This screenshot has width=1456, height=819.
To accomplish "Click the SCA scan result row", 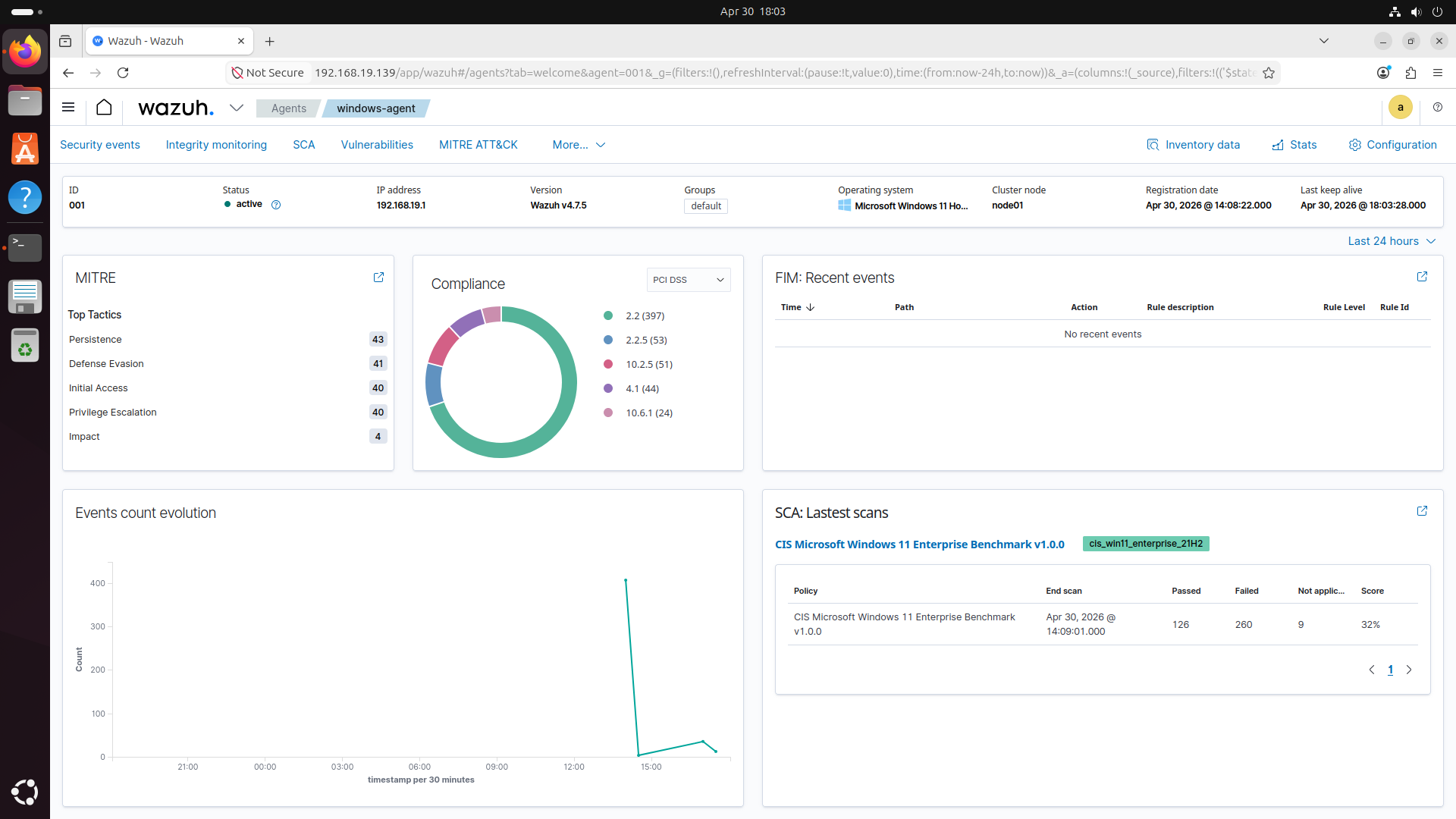I will tap(1103, 624).
